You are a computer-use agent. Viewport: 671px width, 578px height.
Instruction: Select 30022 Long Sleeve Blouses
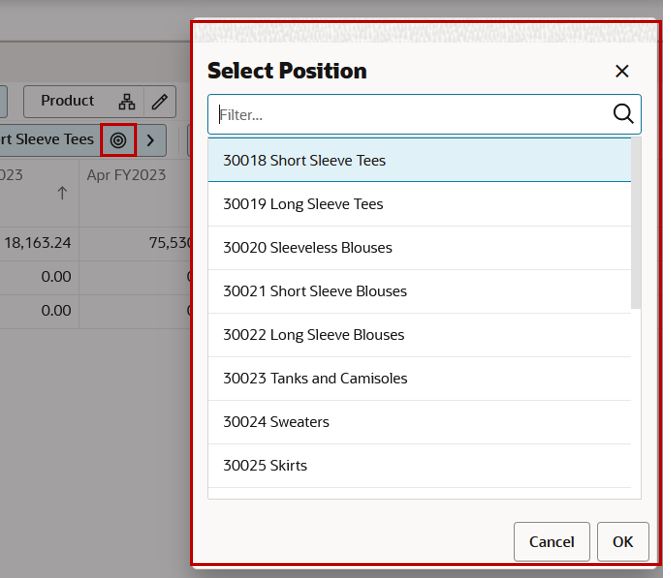(x=419, y=335)
